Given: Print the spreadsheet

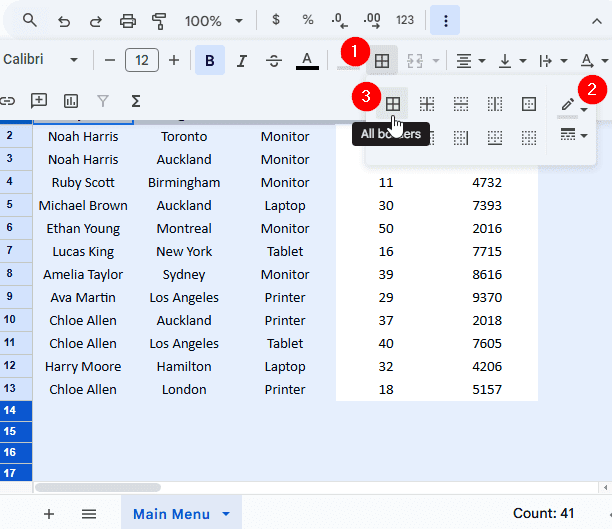Looking at the screenshot, I should tap(128, 21).
